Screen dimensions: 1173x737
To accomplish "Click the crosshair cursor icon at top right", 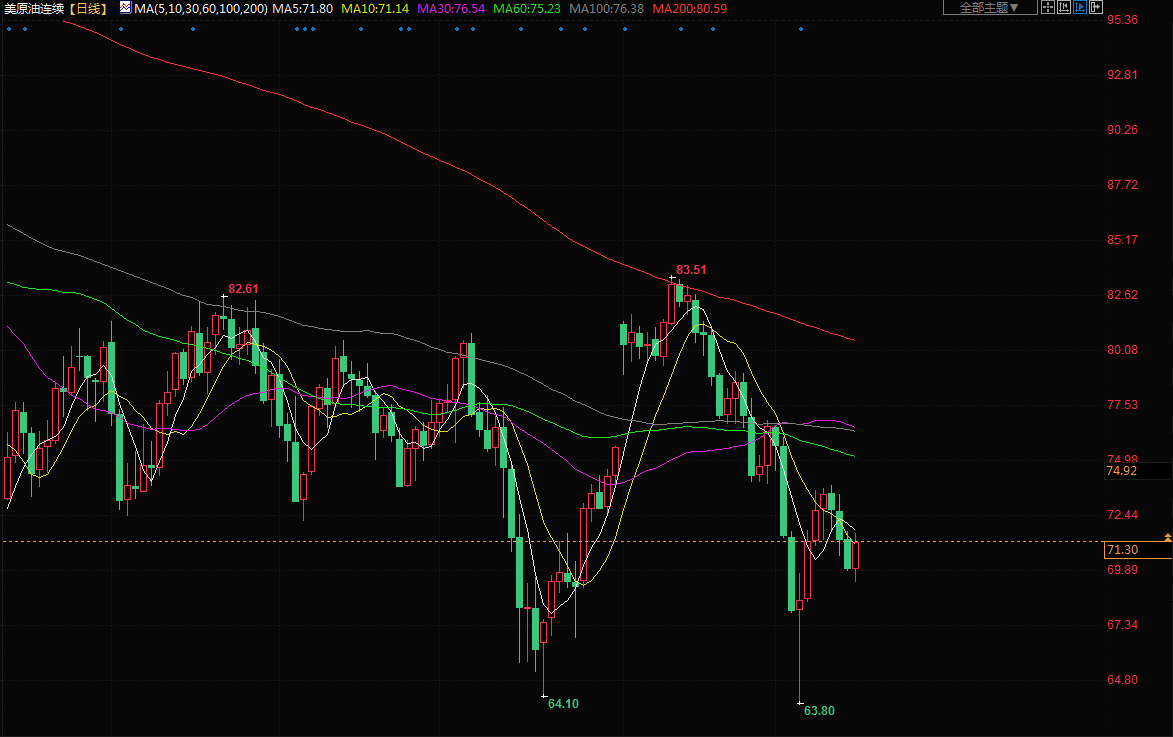I will [1048, 7].
